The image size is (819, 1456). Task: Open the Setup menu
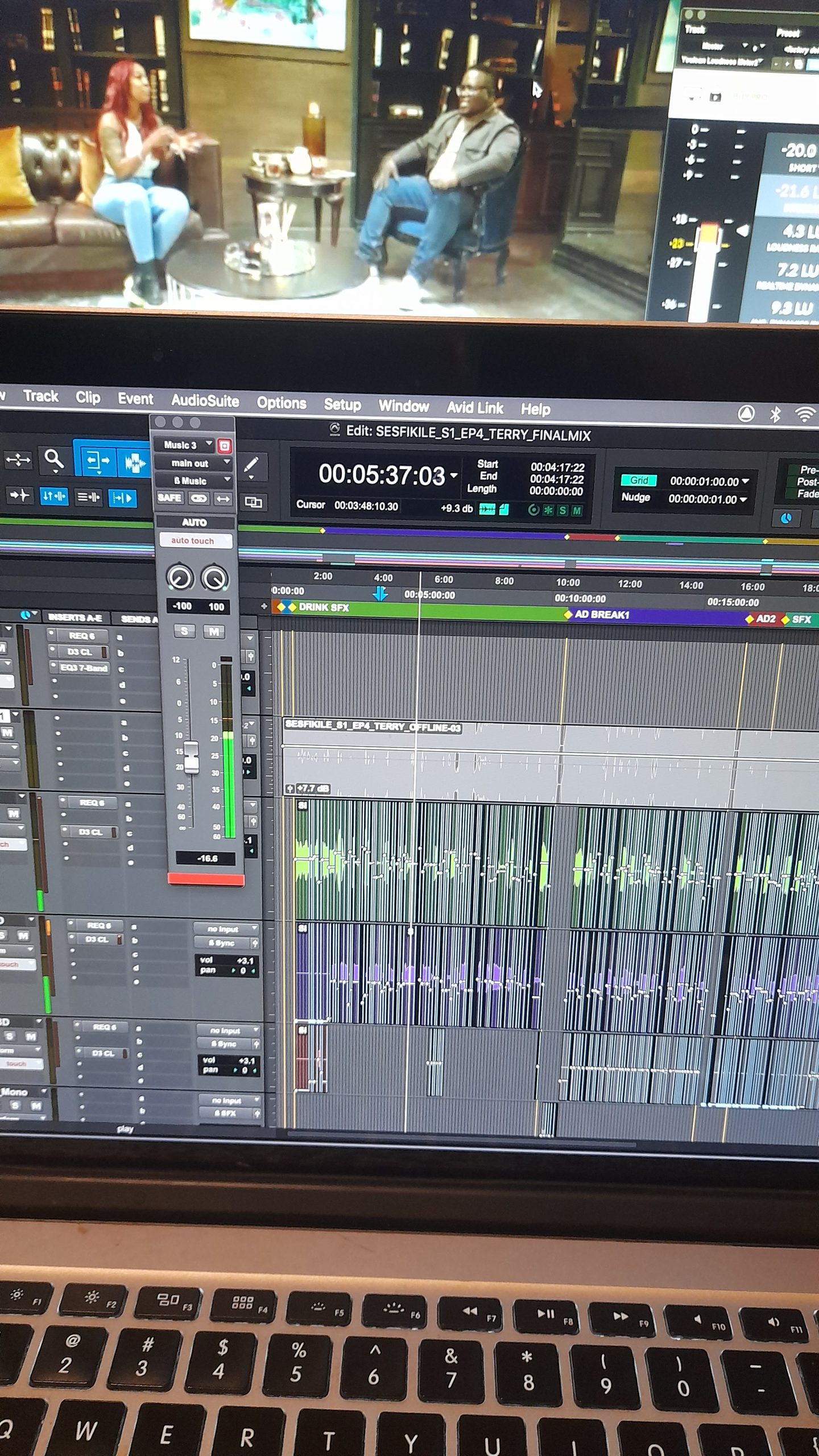point(342,404)
